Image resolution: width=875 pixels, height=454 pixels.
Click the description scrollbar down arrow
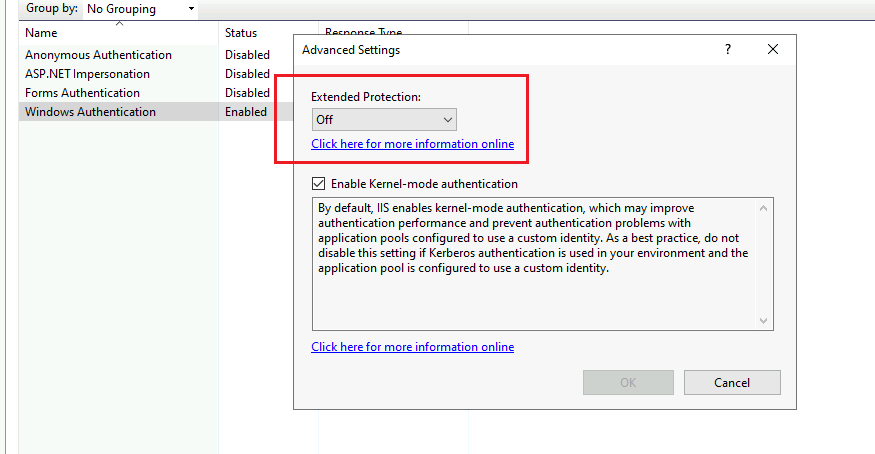(763, 321)
